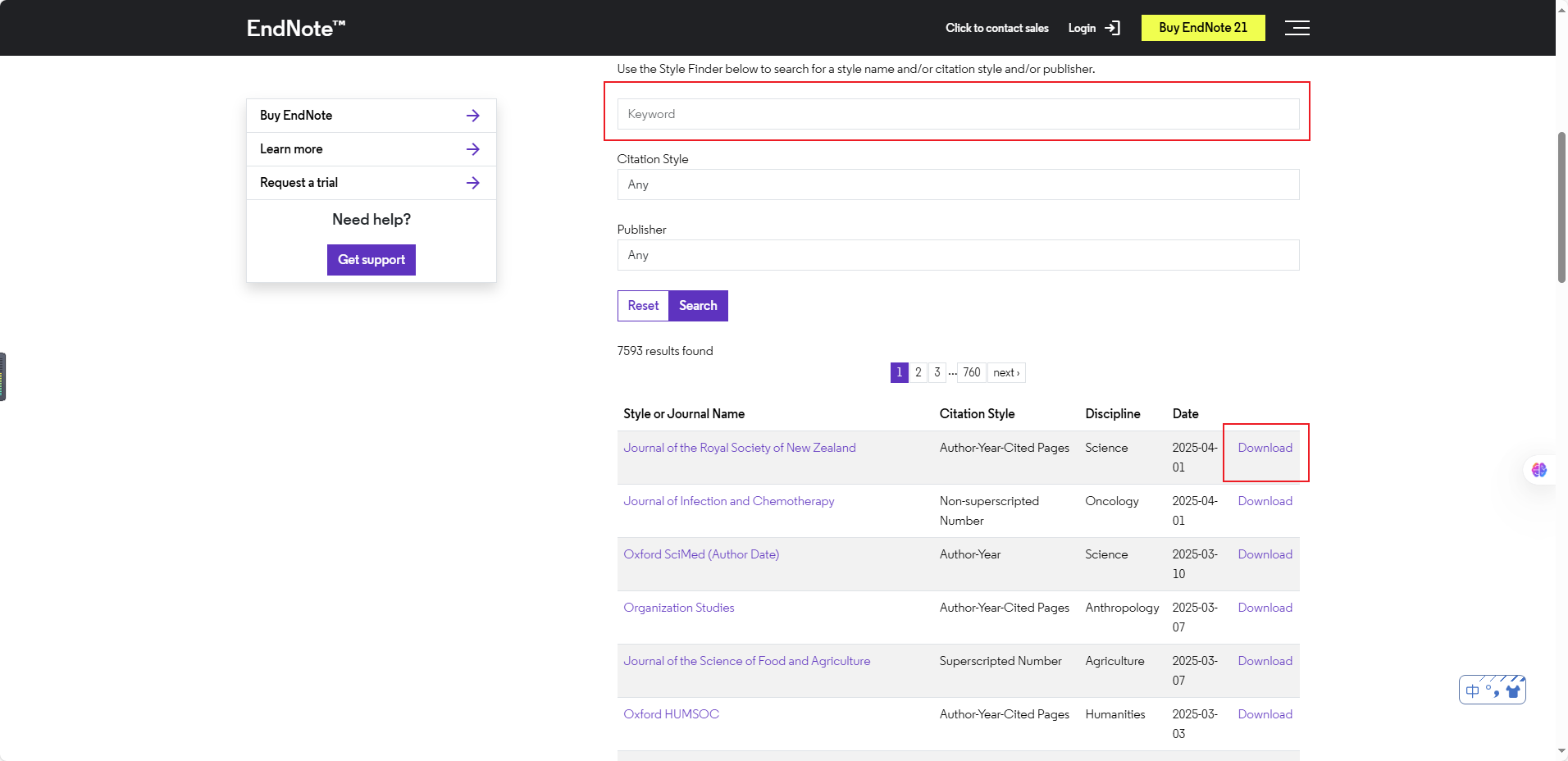This screenshot has width=1568, height=761.
Task: Open Journal of the Royal Society of New Zealand
Action: point(740,448)
